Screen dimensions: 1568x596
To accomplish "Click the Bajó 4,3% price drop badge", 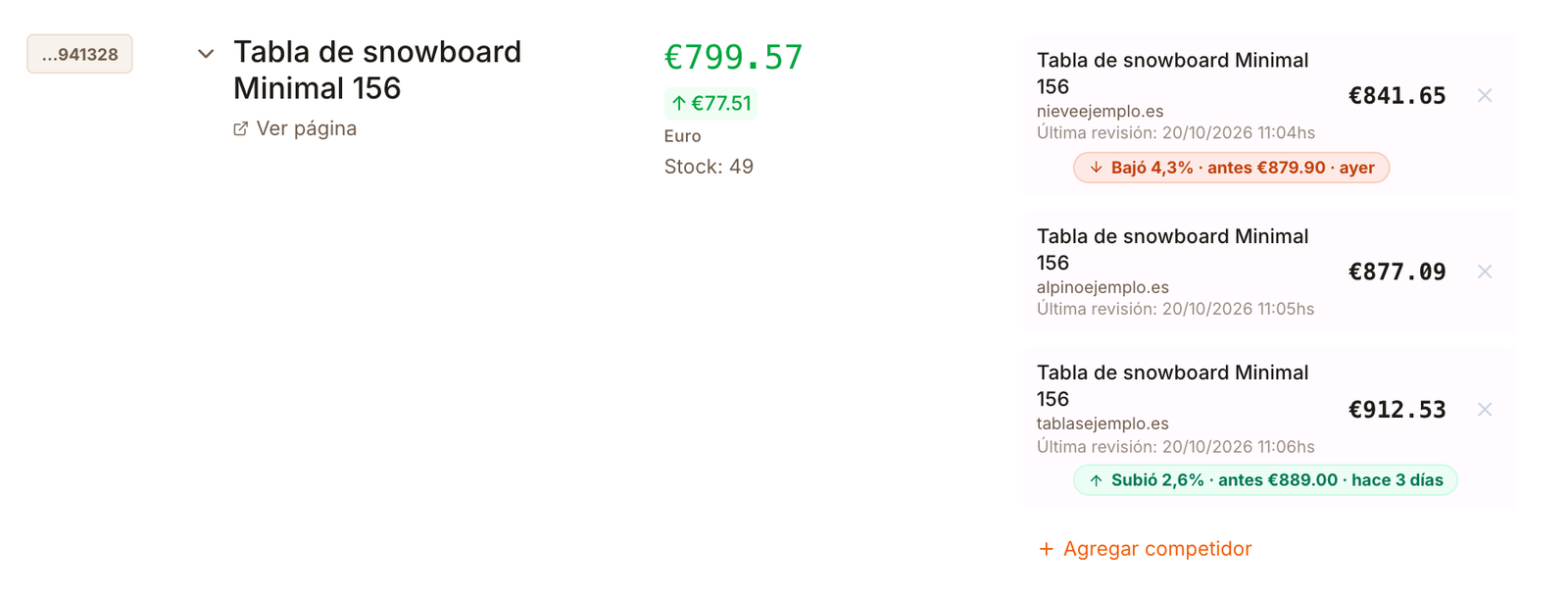I will pos(1231,168).
